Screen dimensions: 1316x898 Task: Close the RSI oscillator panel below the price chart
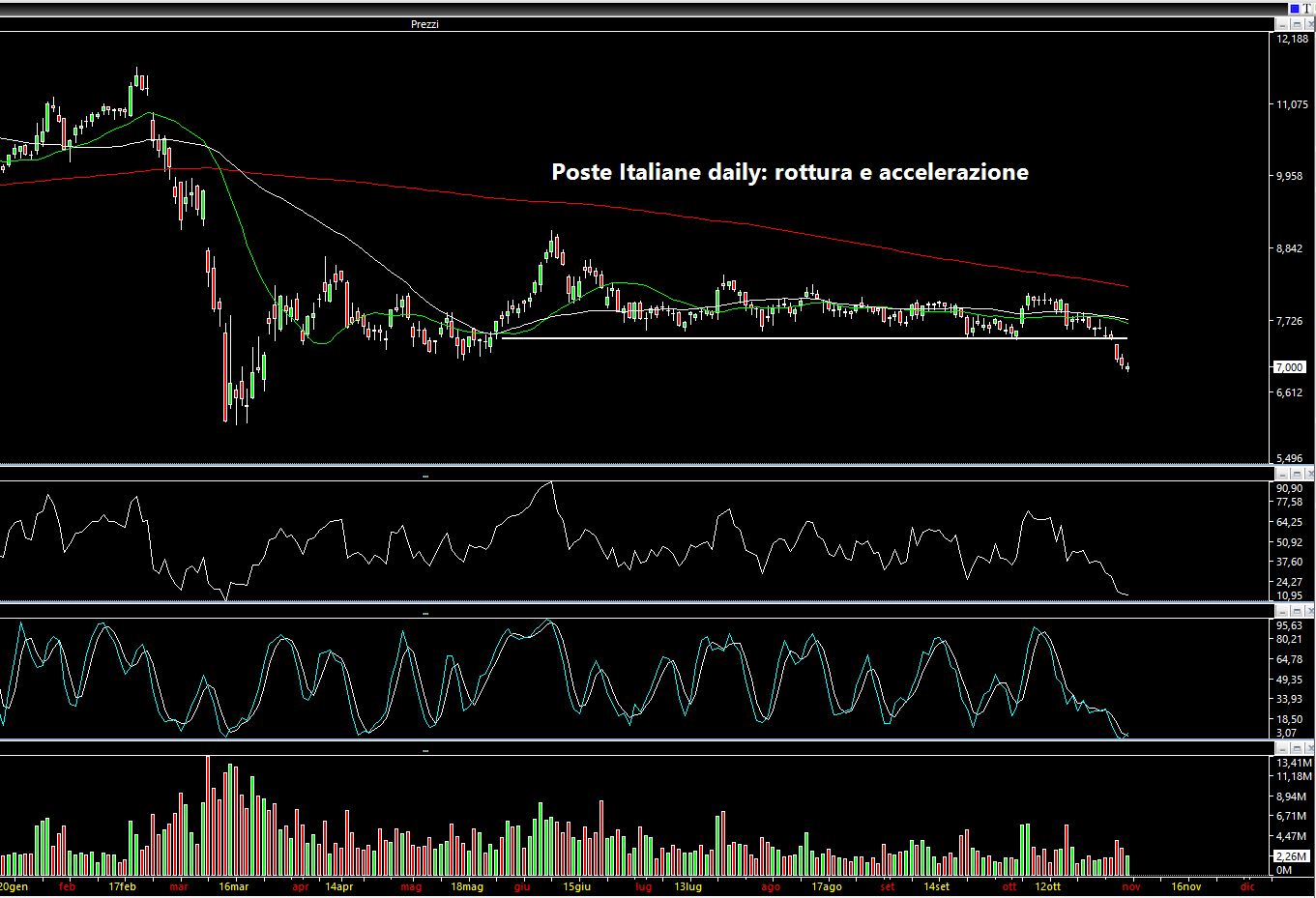[x=1309, y=475]
